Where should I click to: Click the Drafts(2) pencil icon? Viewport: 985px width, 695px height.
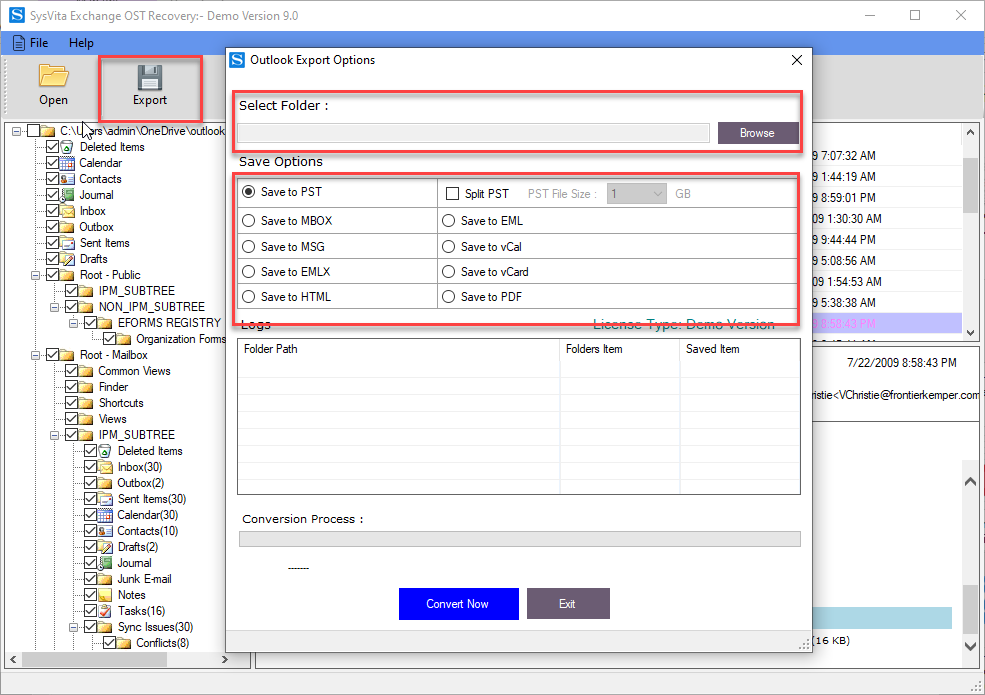tap(105, 547)
